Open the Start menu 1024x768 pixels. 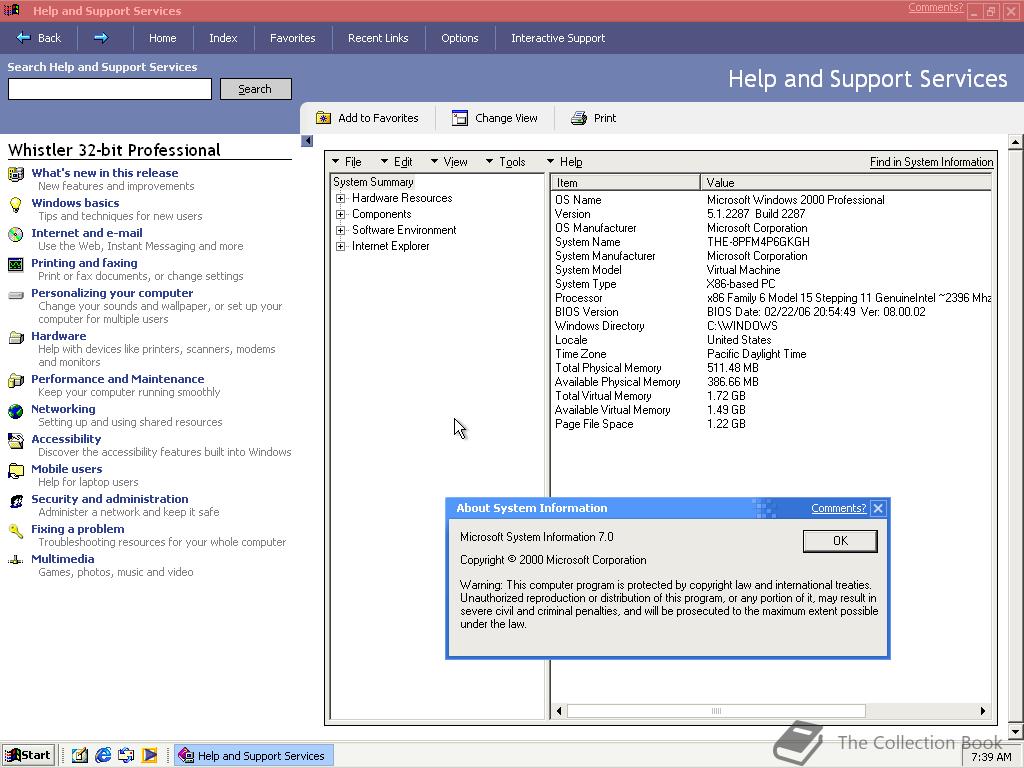click(x=27, y=755)
